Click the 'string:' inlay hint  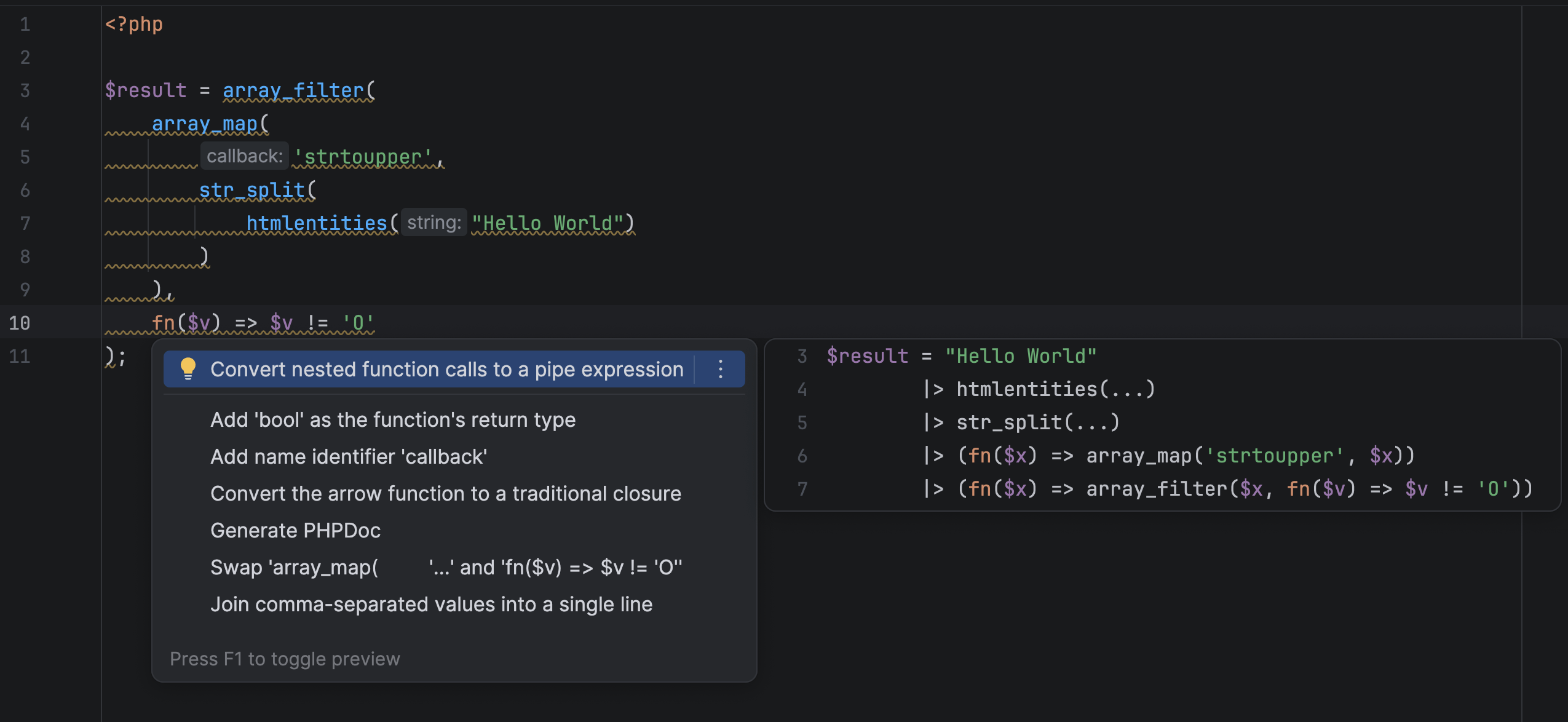[x=434, y=221]
